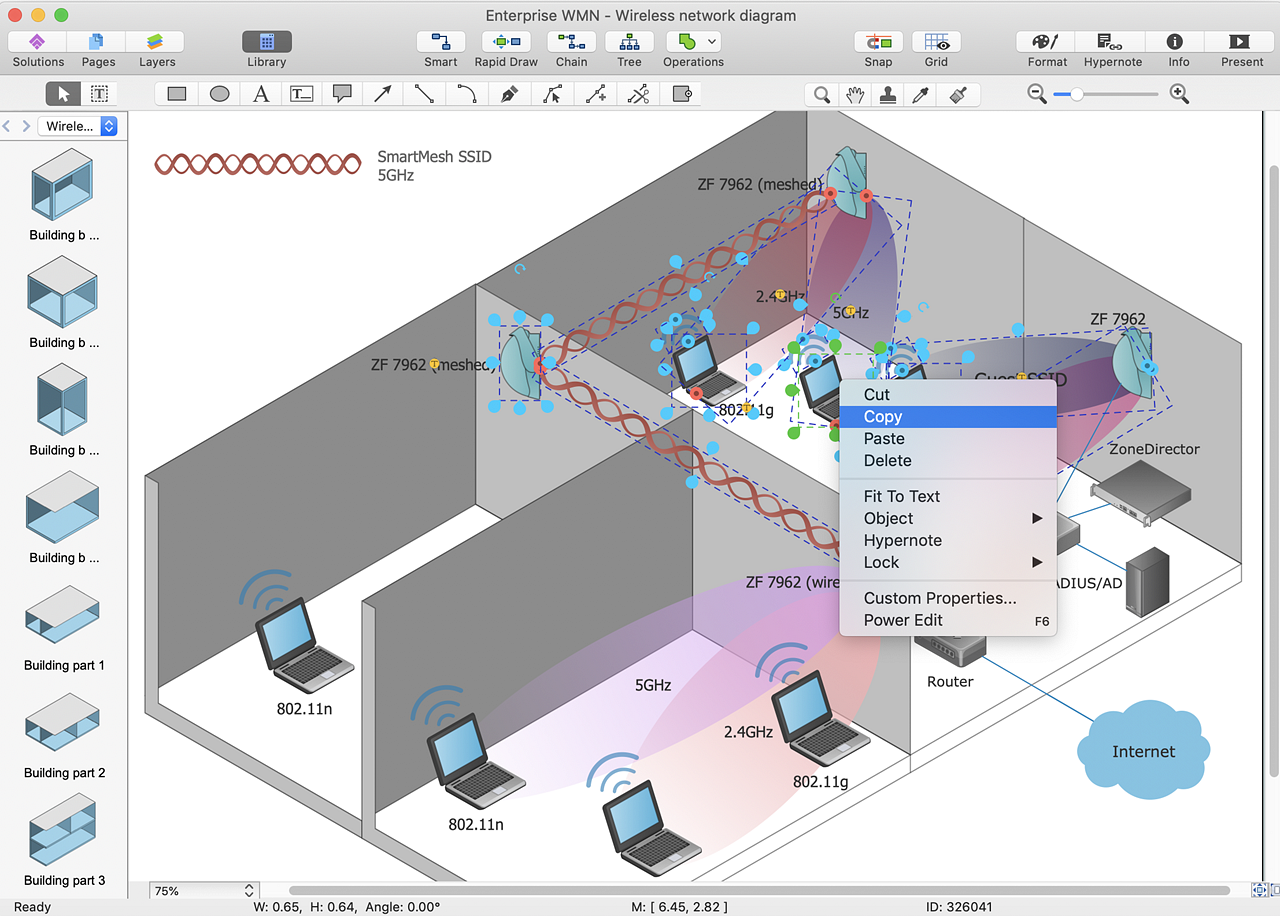This screenshot has height=916, width=1280.
Task: Toggle the Snap option
Action: point(878,42)
